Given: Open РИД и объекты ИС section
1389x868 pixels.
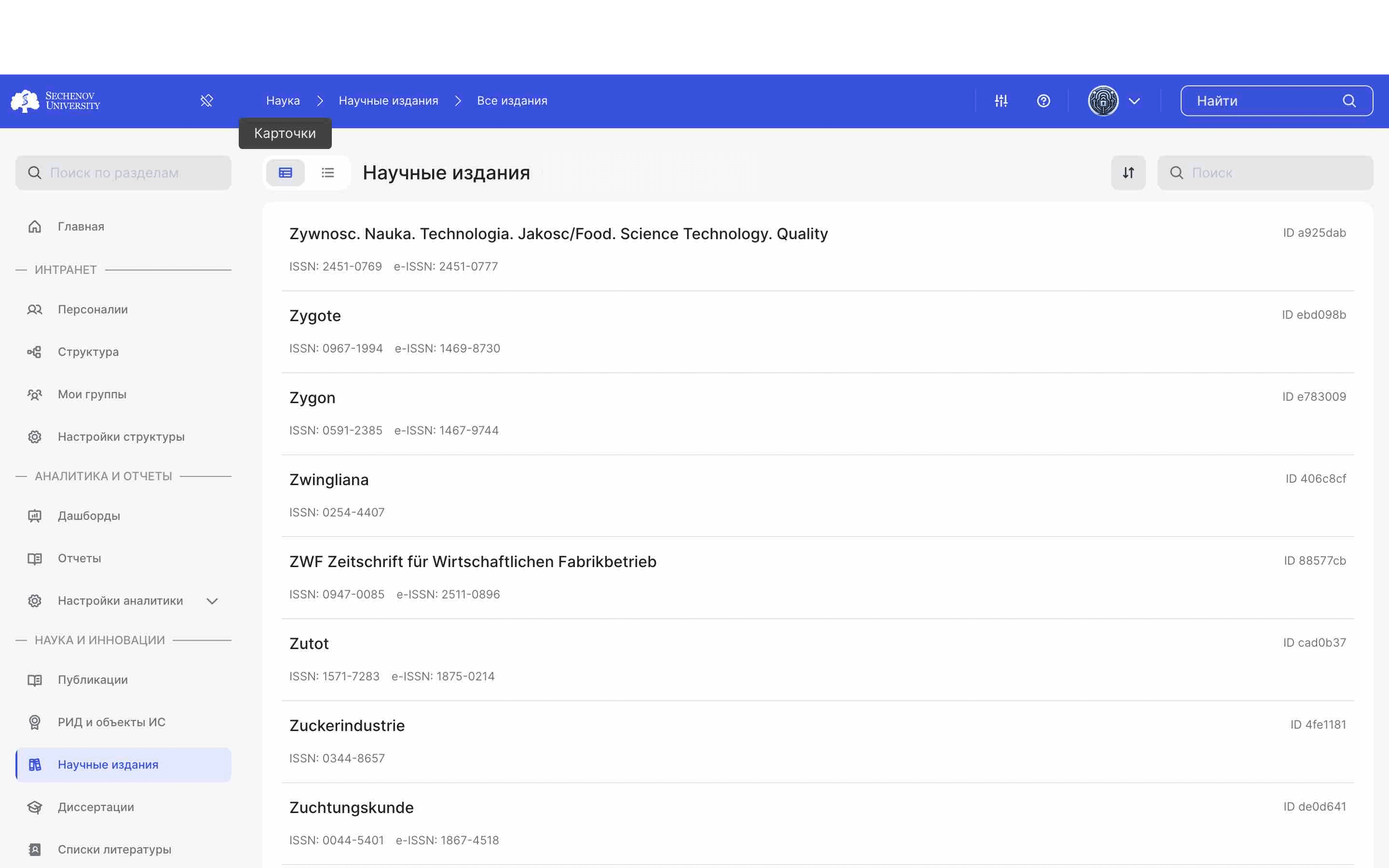Looking at the screenshot, I should [x=123, y=723].
